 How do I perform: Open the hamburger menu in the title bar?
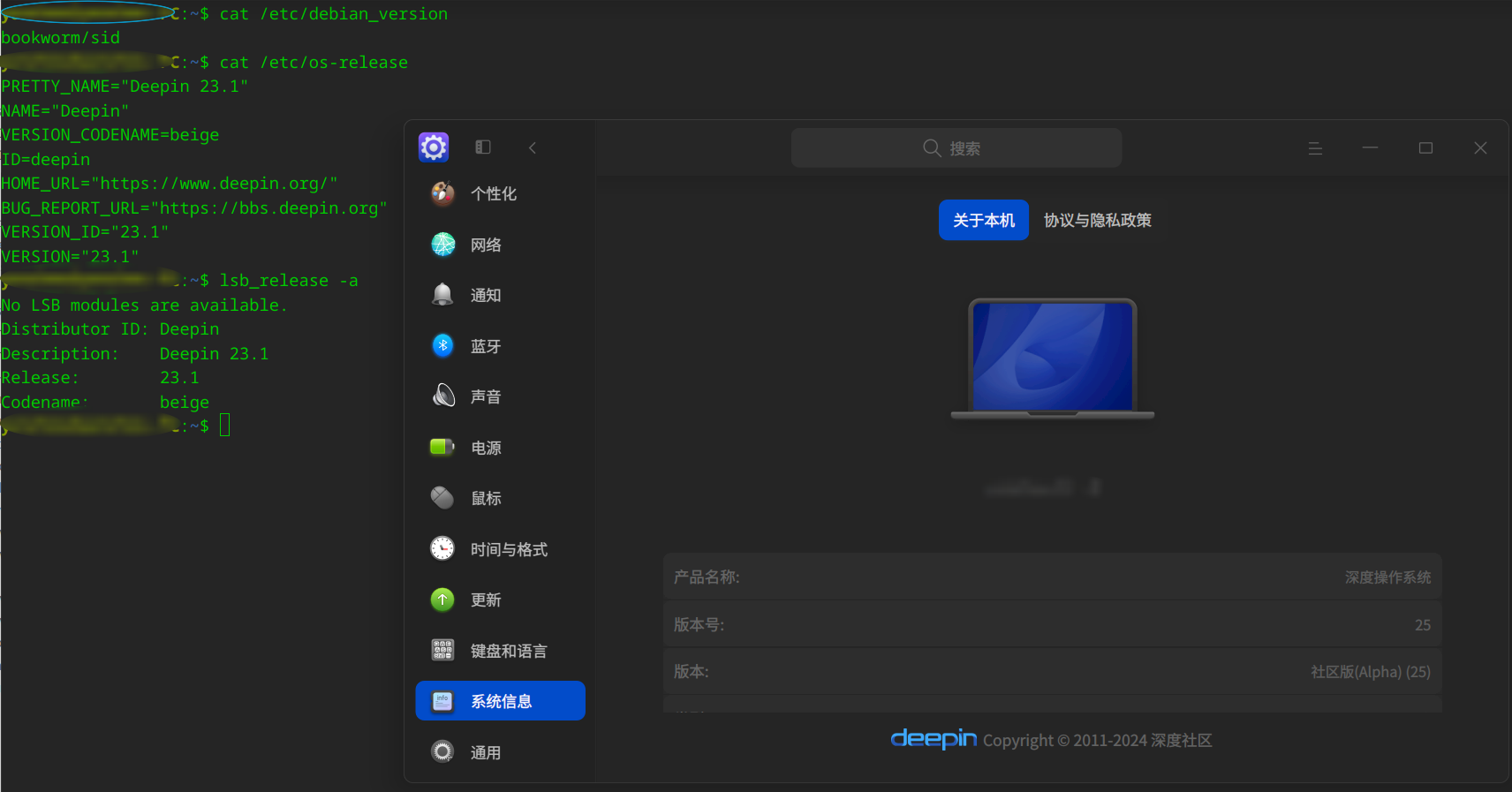(x=1315, y=148)
